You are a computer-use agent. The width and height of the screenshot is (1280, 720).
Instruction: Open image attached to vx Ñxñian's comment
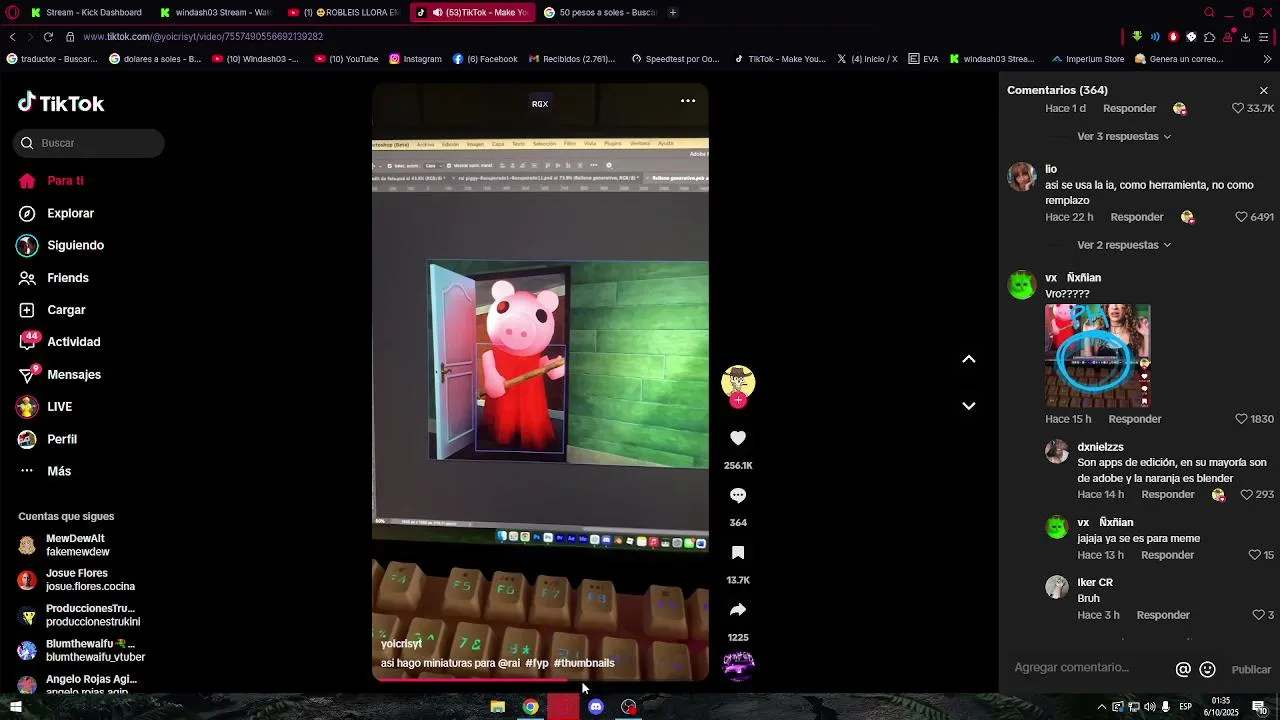[1097, 356]
